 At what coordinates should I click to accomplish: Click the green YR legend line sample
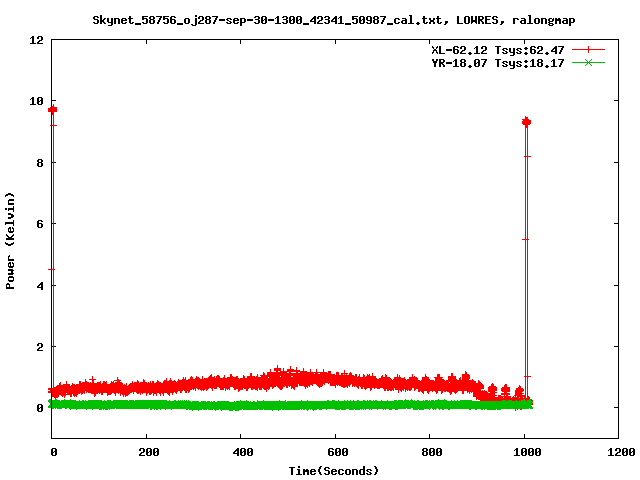point(588,63)
